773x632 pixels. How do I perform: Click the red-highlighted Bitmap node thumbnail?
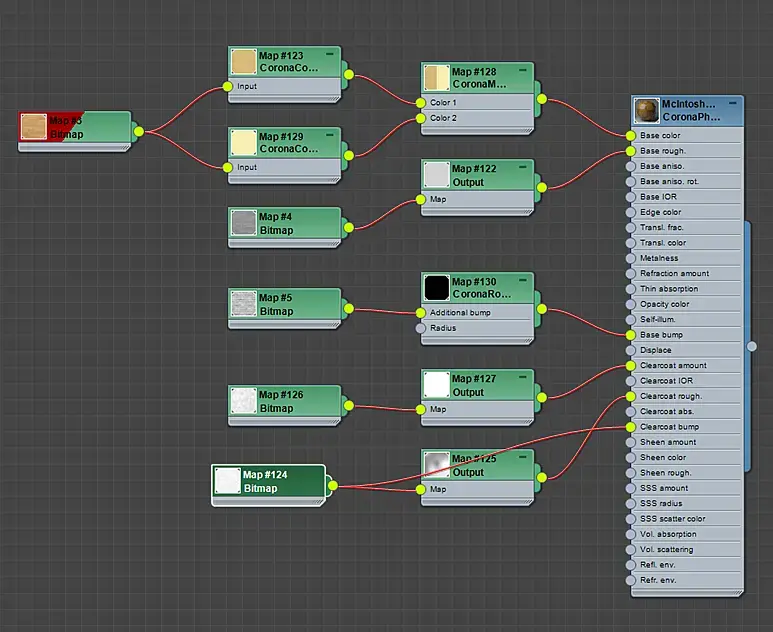(33, 127)
